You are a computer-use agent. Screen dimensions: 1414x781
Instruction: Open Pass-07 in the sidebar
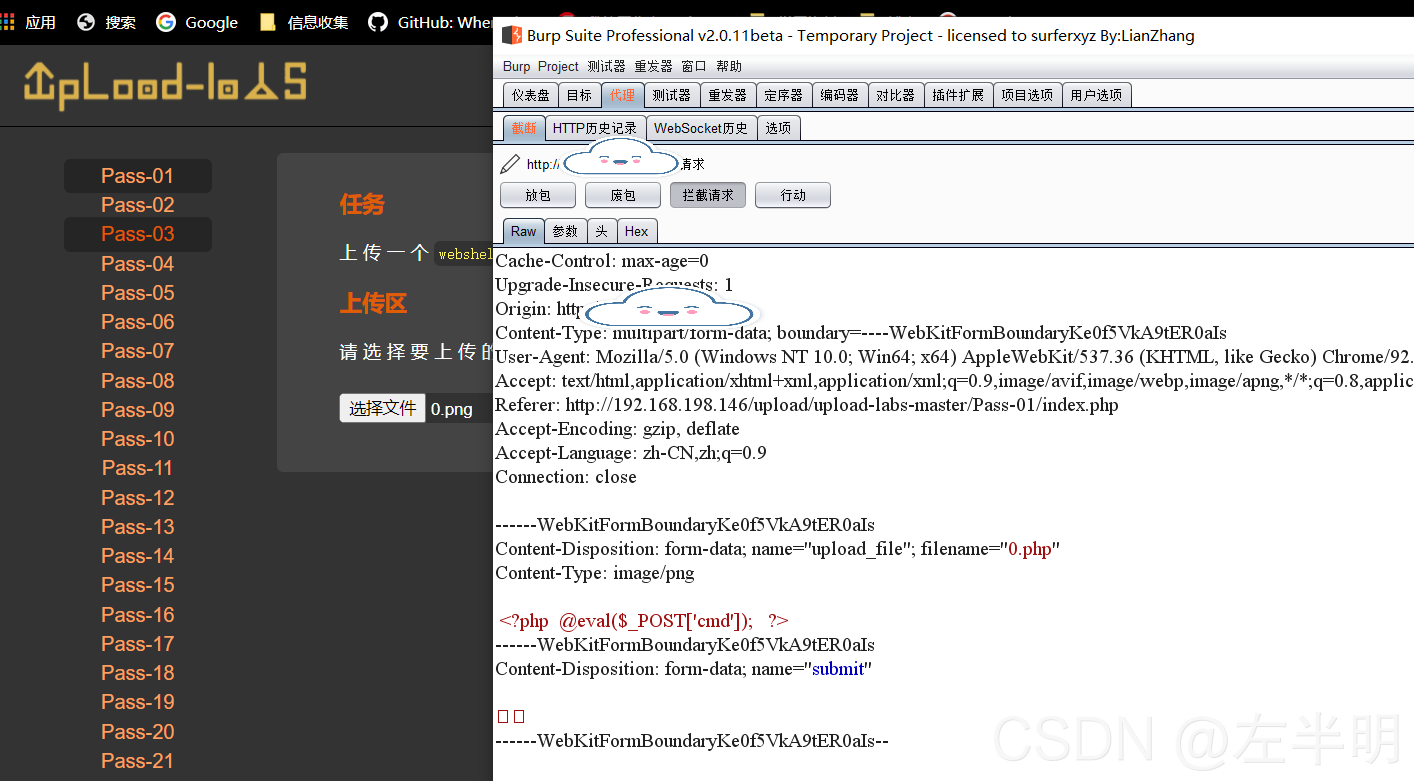coord(138,351)
